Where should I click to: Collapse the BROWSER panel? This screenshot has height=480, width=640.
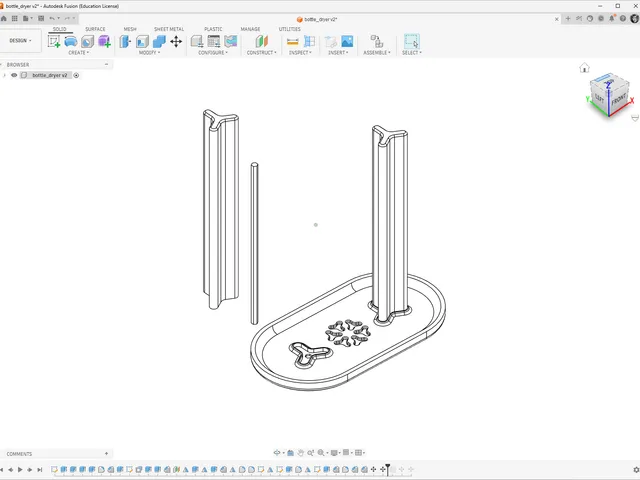106,64
